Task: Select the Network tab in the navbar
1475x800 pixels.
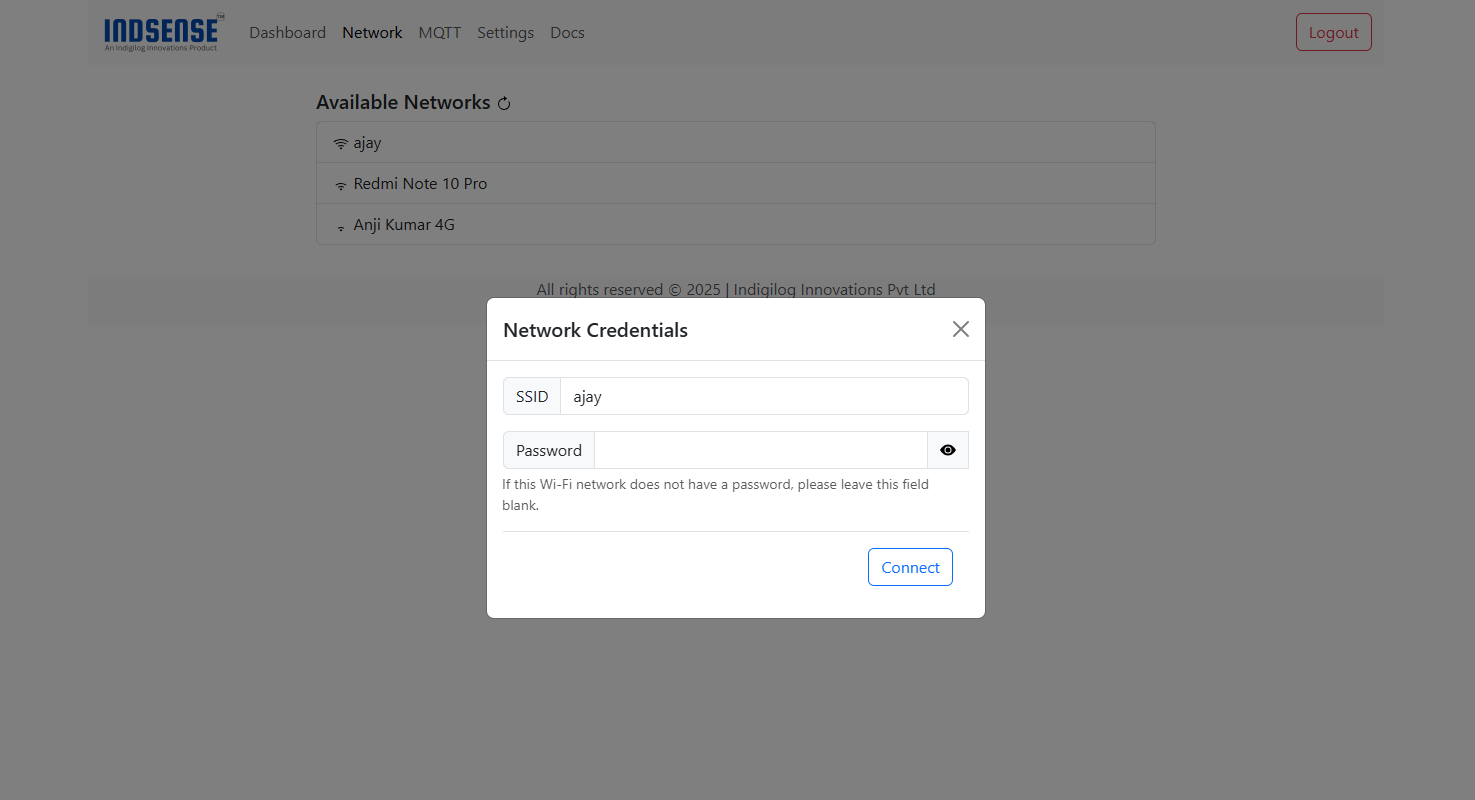Action: (x=372, y=32)
